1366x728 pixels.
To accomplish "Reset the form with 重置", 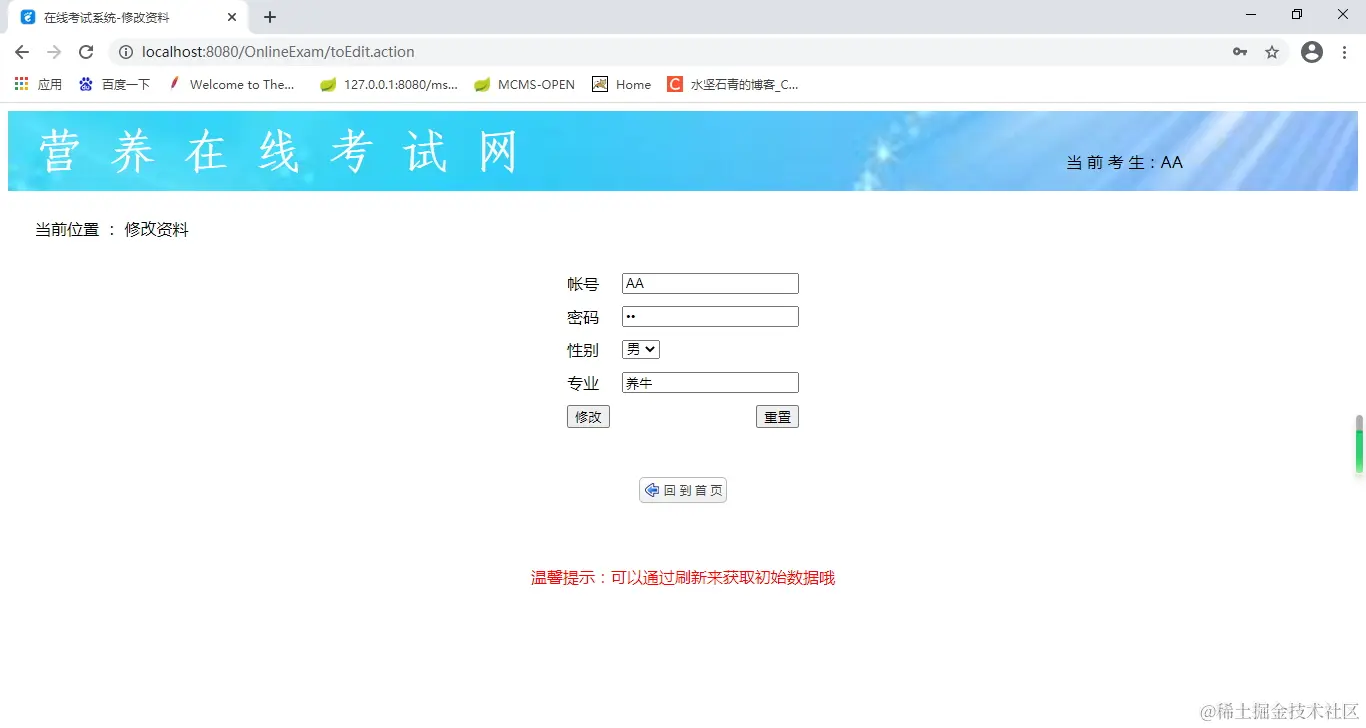I will tap(777, 416).
